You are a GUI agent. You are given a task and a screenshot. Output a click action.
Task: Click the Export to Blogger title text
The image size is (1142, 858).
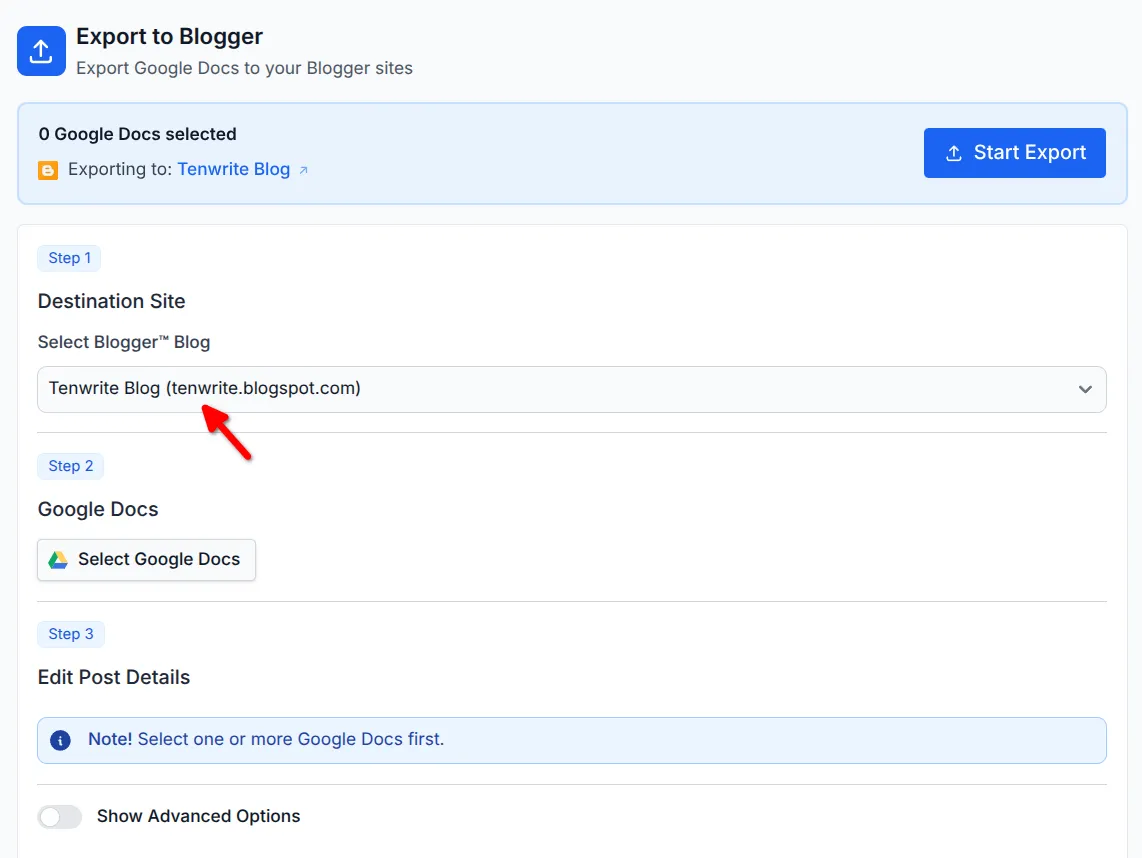pyautogui.click(x=168, y=36)
